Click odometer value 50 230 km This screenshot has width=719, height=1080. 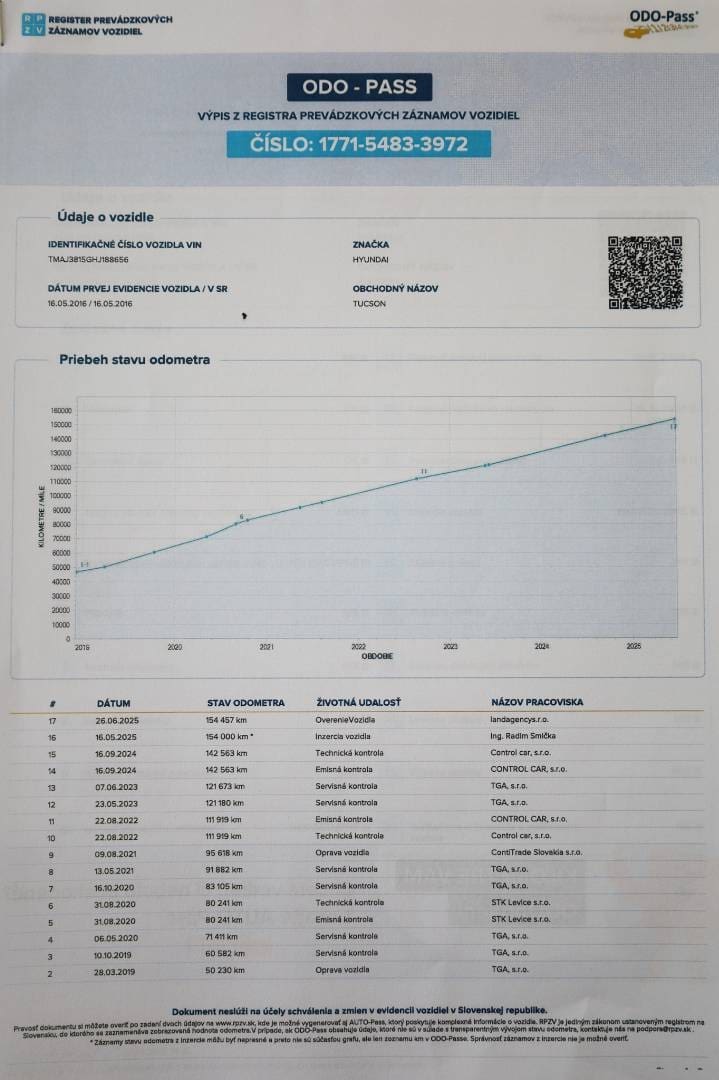pos(225,970)
